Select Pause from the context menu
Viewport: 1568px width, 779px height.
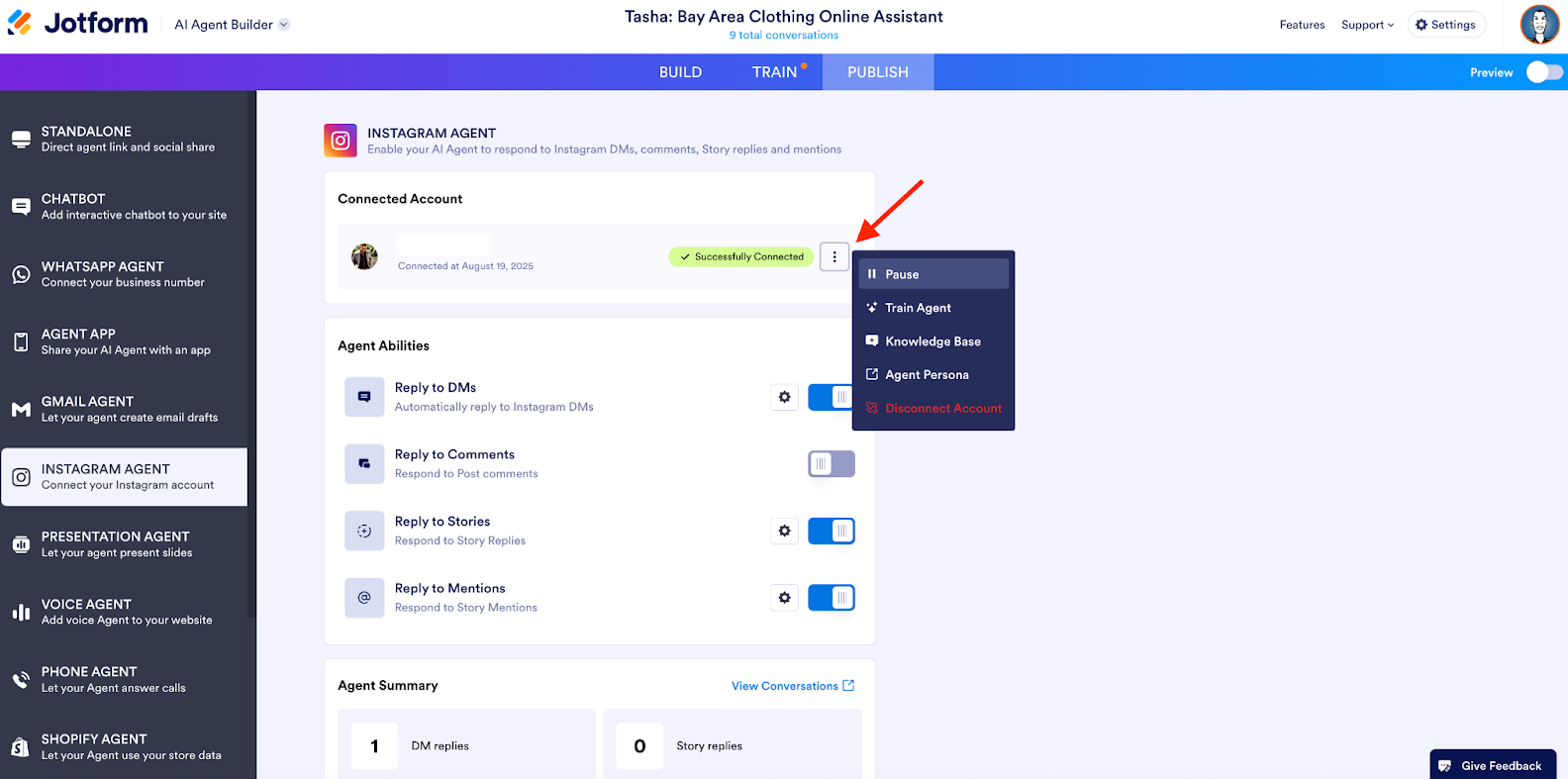click(933, 274)
